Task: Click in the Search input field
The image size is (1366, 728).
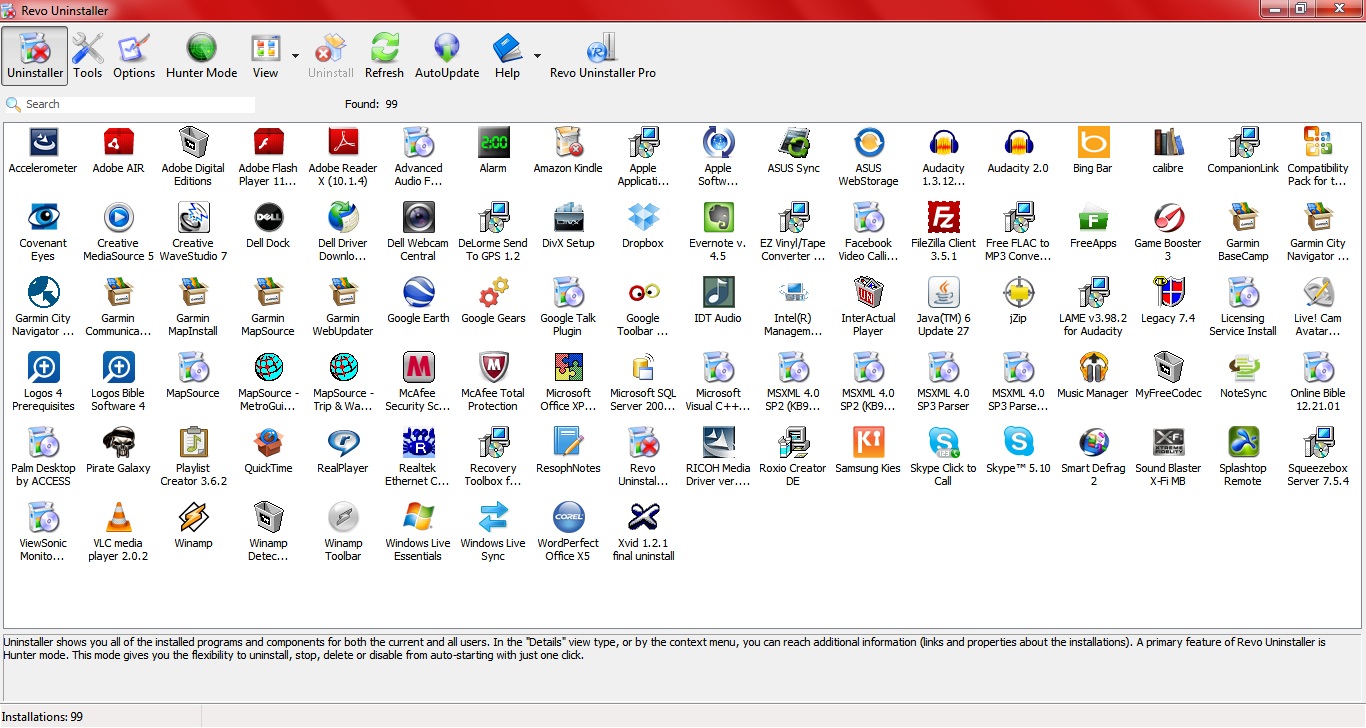Action: click(x=139, y=104)
